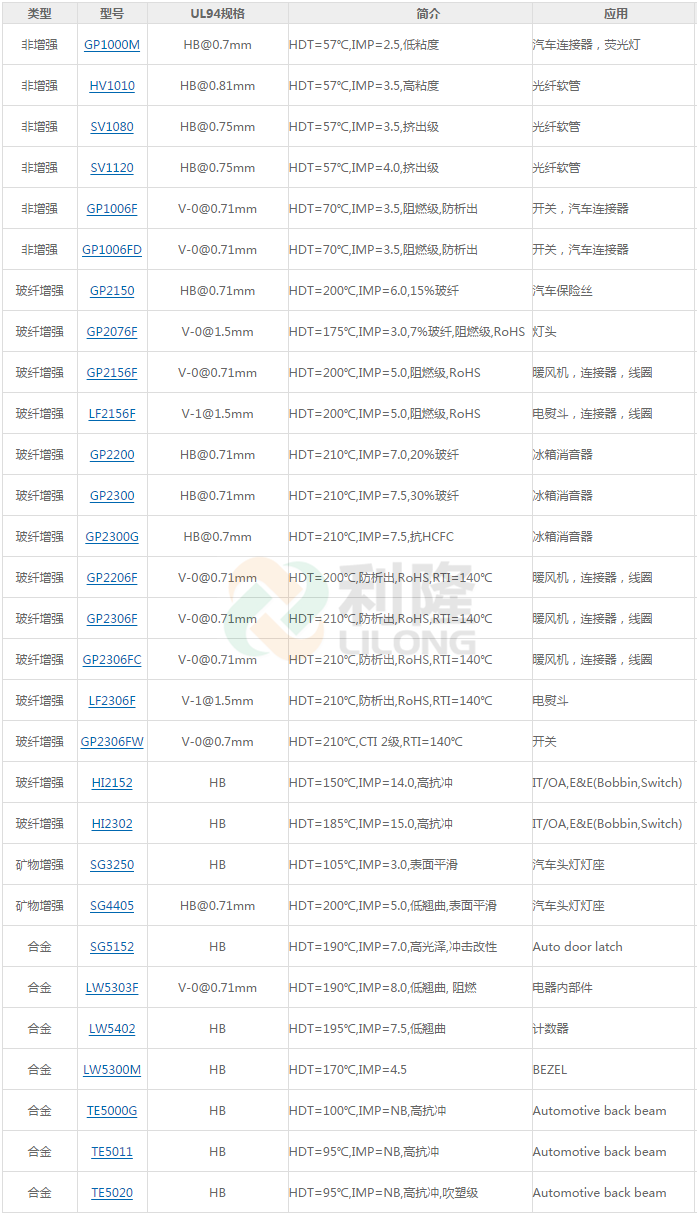697x1215 pixels.
Task: Click the GP2306FW model link
Action: pyautogui.click(x=112, y=742)
